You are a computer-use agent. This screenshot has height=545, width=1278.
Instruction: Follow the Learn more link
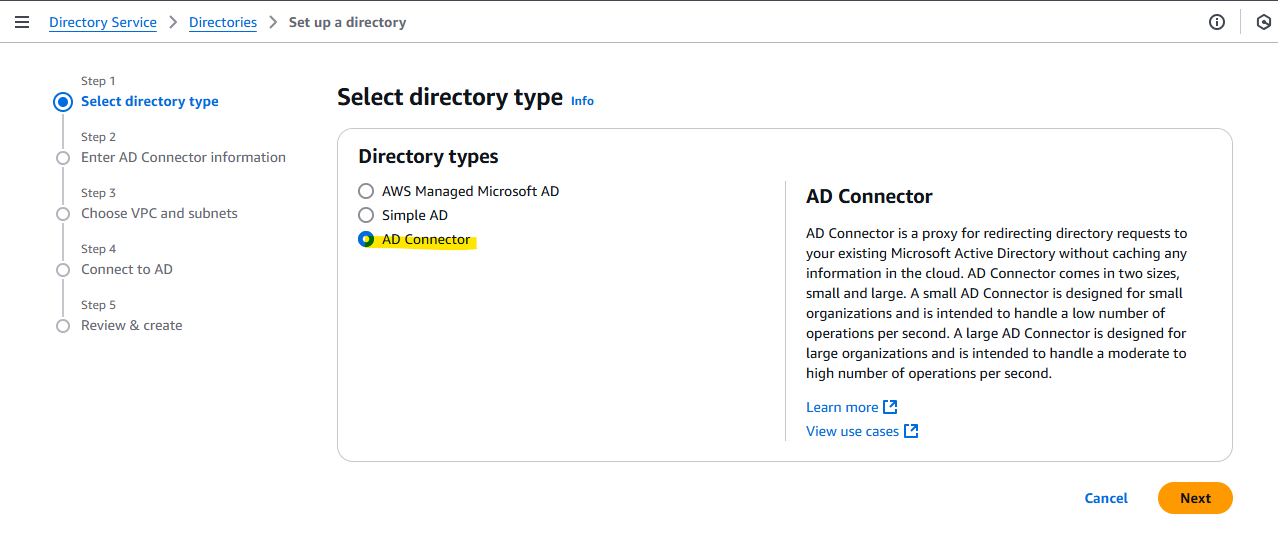coord(842,407)
